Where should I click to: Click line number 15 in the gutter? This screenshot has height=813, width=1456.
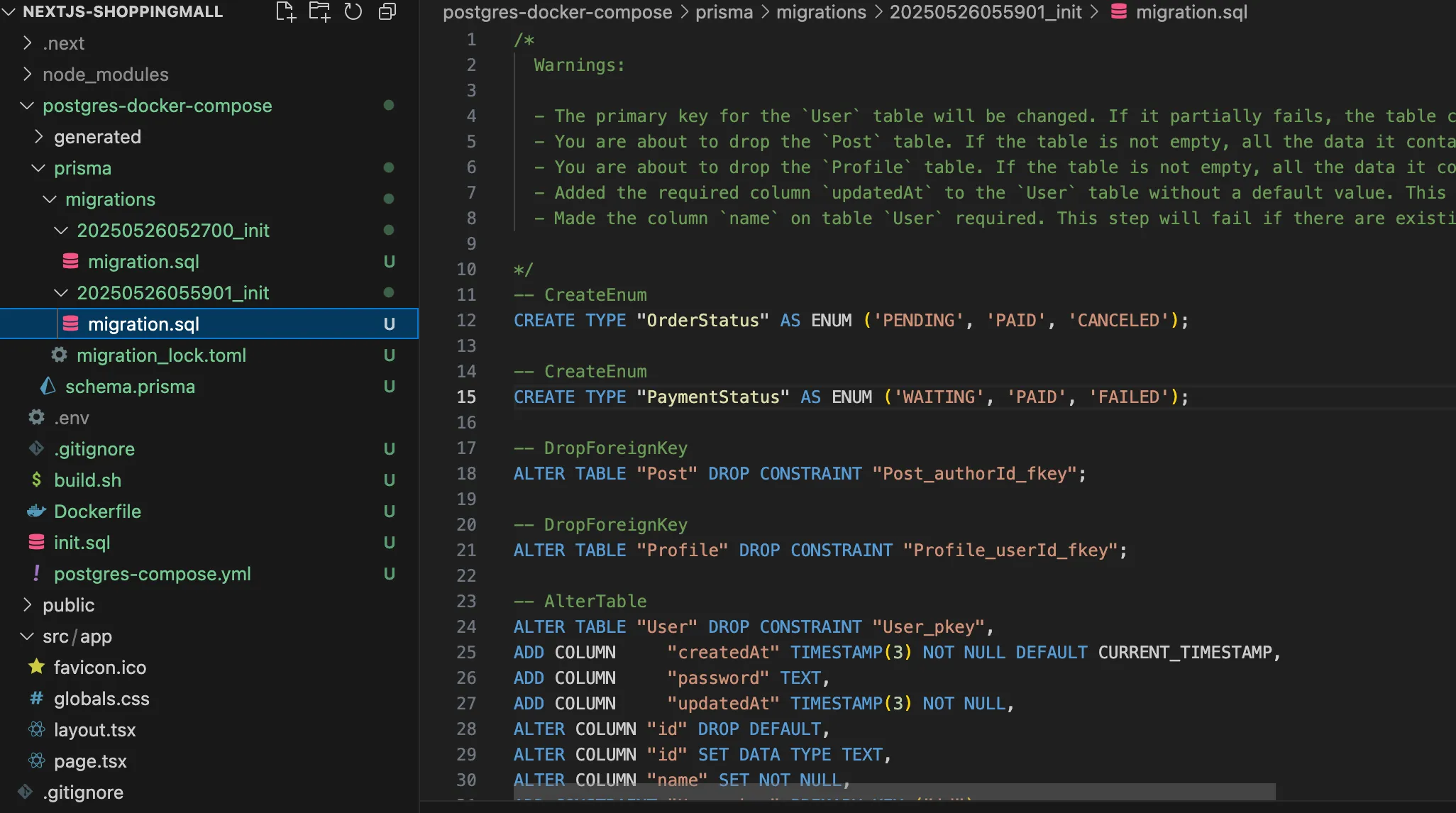click(x=466, y=397)
